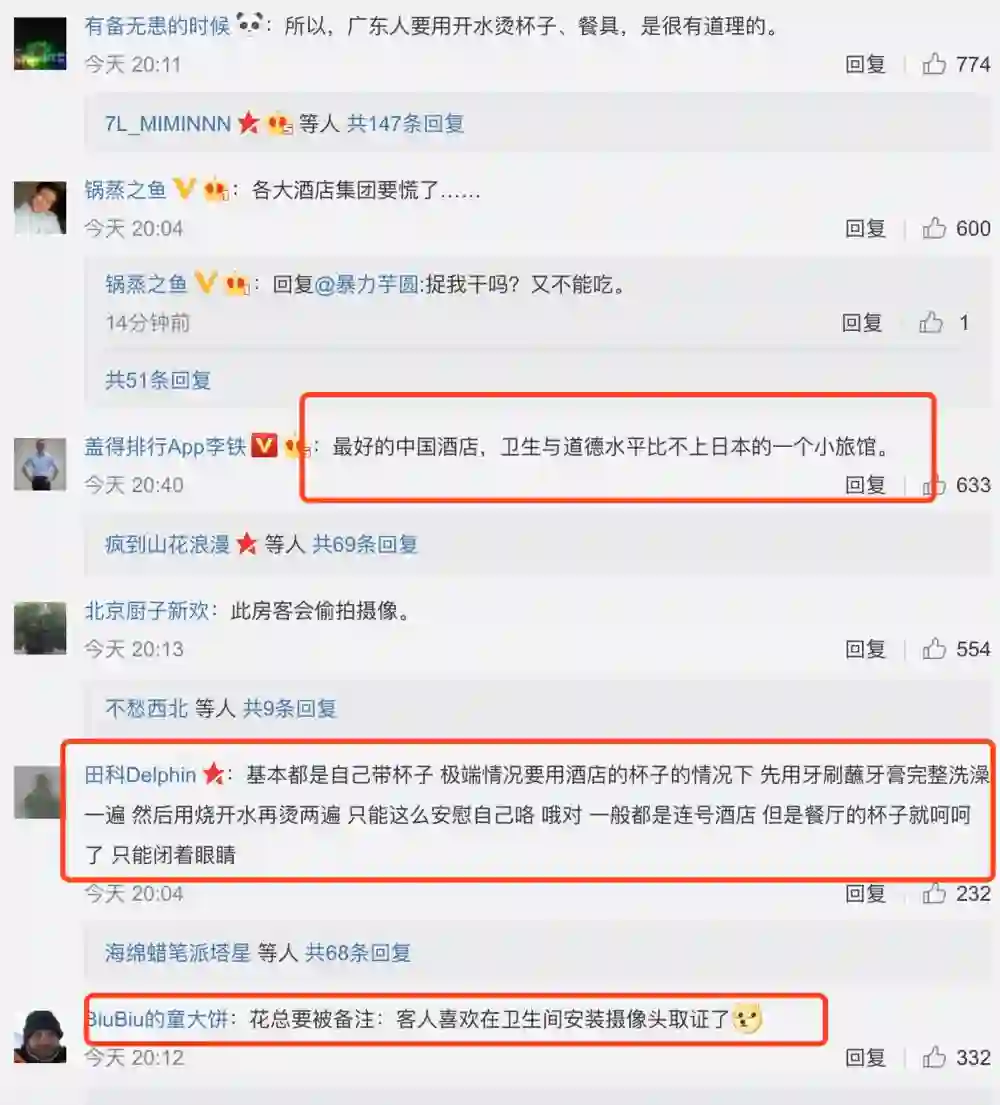The image size is (1000, 1105).
Task: Like the reply posted 14分钟前
Action: pos(931,322)
